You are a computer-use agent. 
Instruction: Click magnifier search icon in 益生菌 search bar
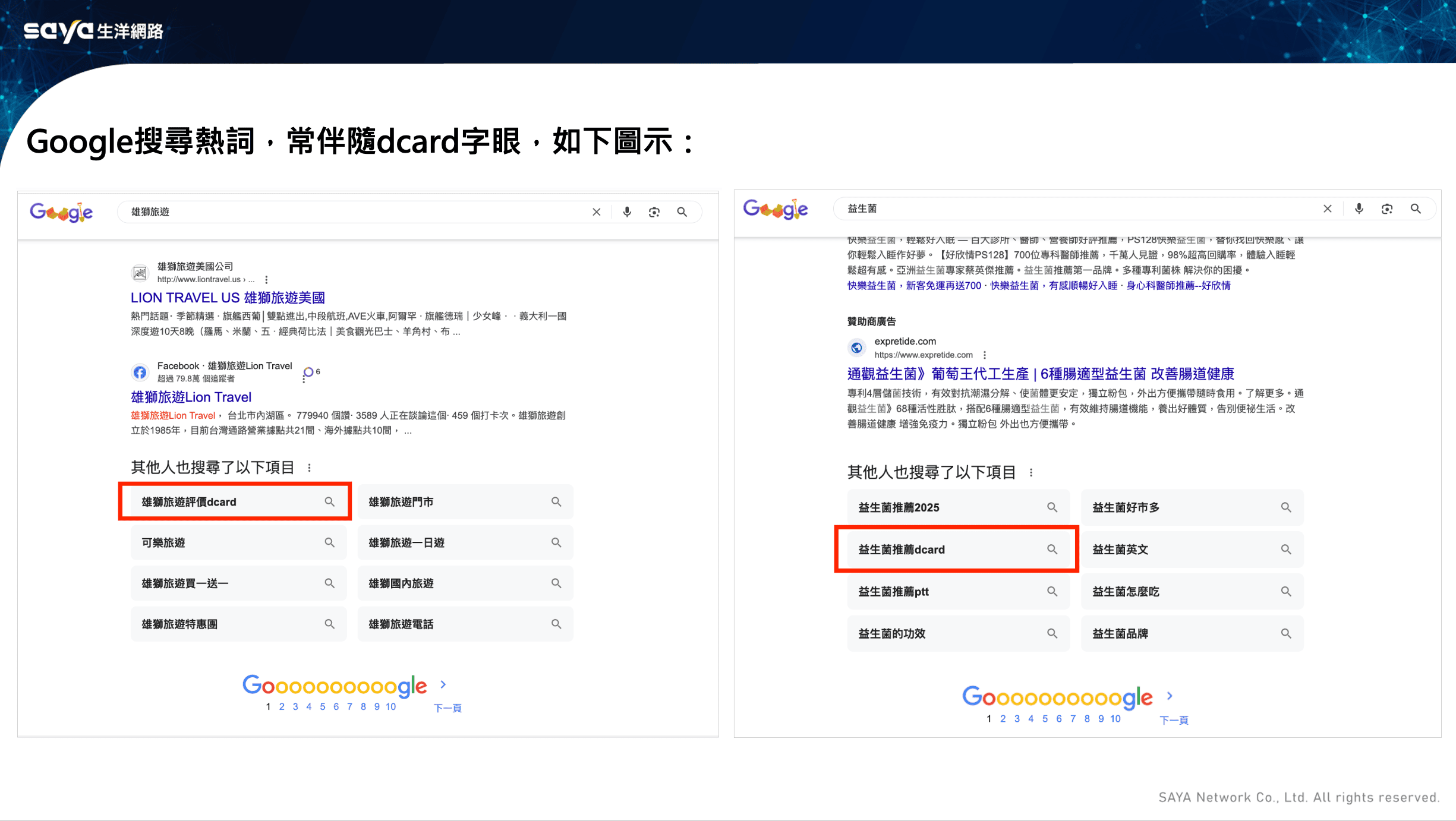[1416, 209]
